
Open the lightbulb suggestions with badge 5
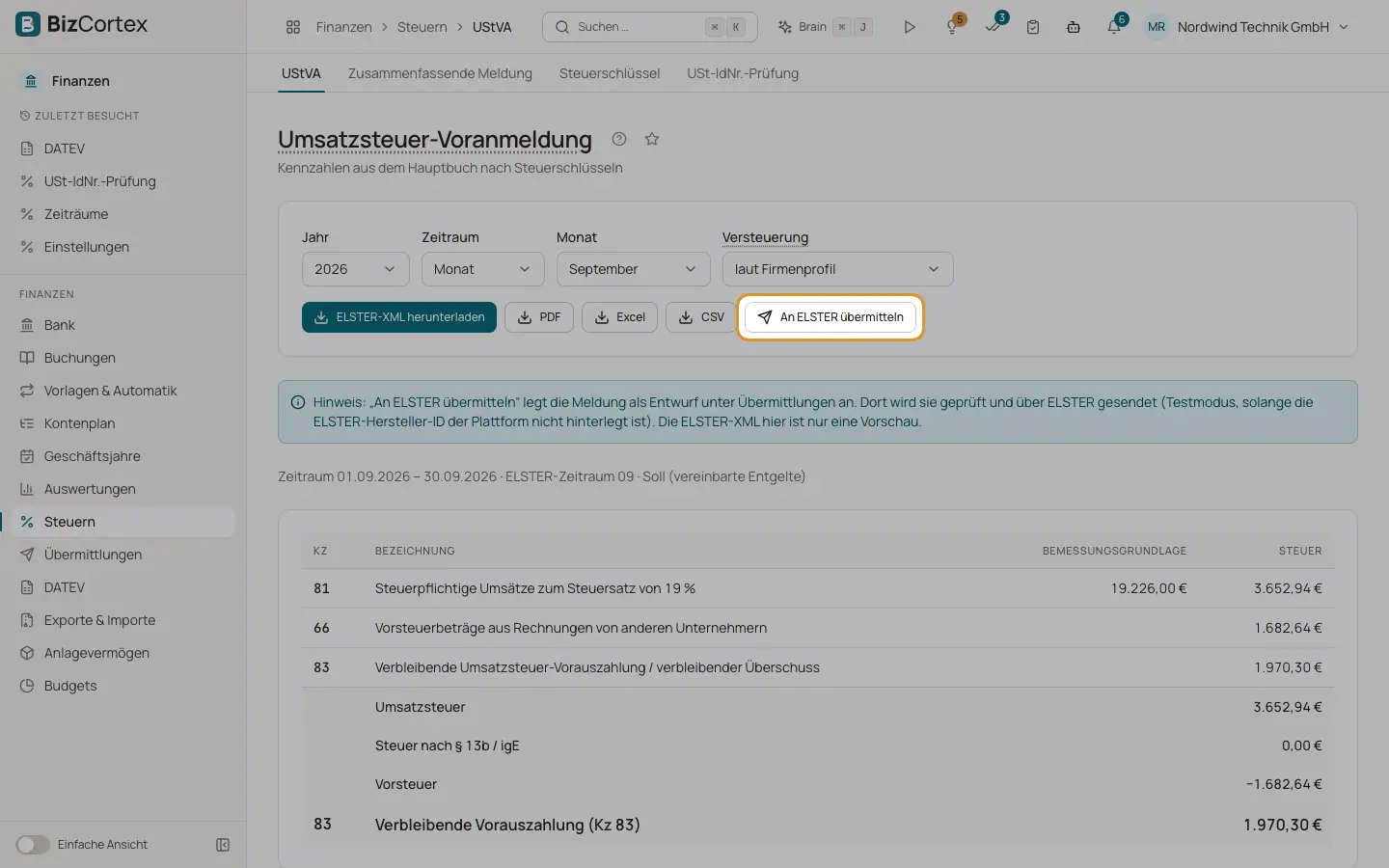[953, 26]
